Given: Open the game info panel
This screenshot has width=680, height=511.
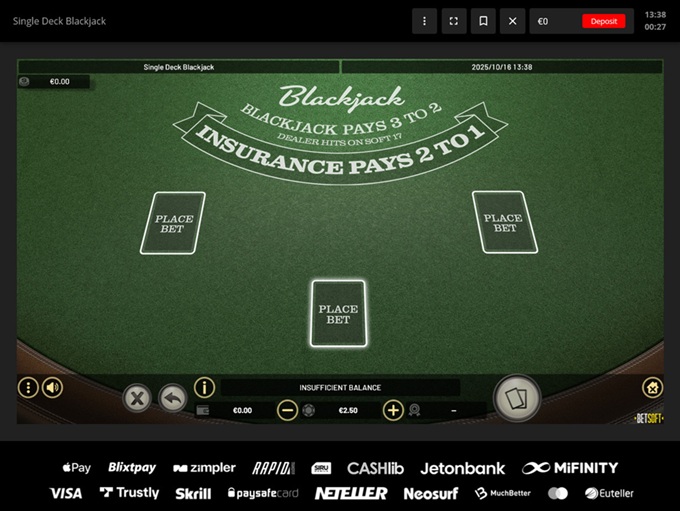Looking at the screenshot, I should click(x=204, y=387).
